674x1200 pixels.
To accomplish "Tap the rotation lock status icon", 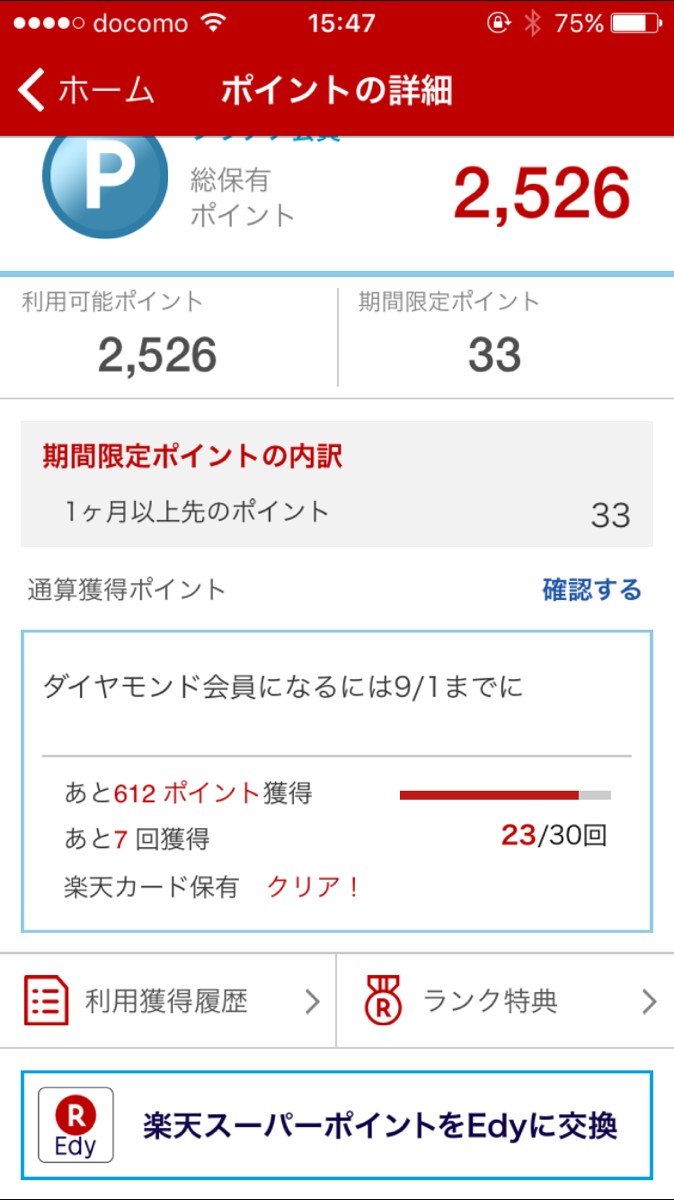I will (498, 23).
